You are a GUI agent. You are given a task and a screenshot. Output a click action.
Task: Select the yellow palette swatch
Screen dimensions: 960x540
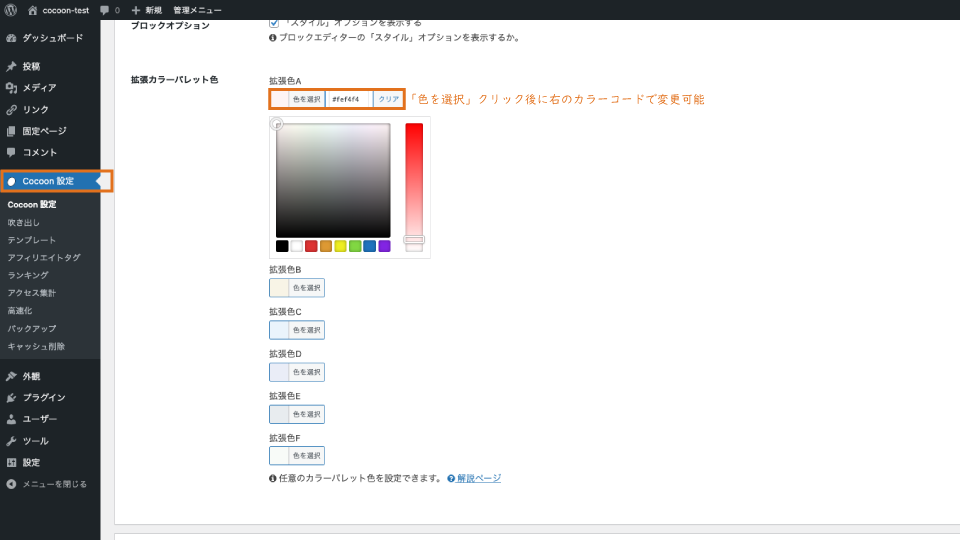(x=340, y=246)
